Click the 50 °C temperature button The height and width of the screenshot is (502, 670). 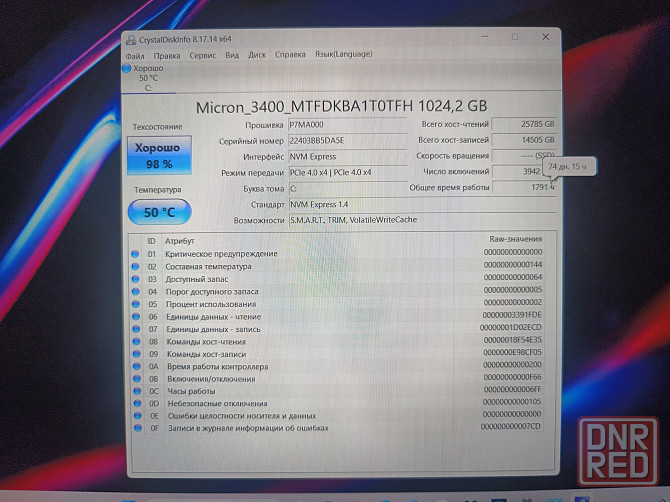pyautogui.click(x=159, y=212)
